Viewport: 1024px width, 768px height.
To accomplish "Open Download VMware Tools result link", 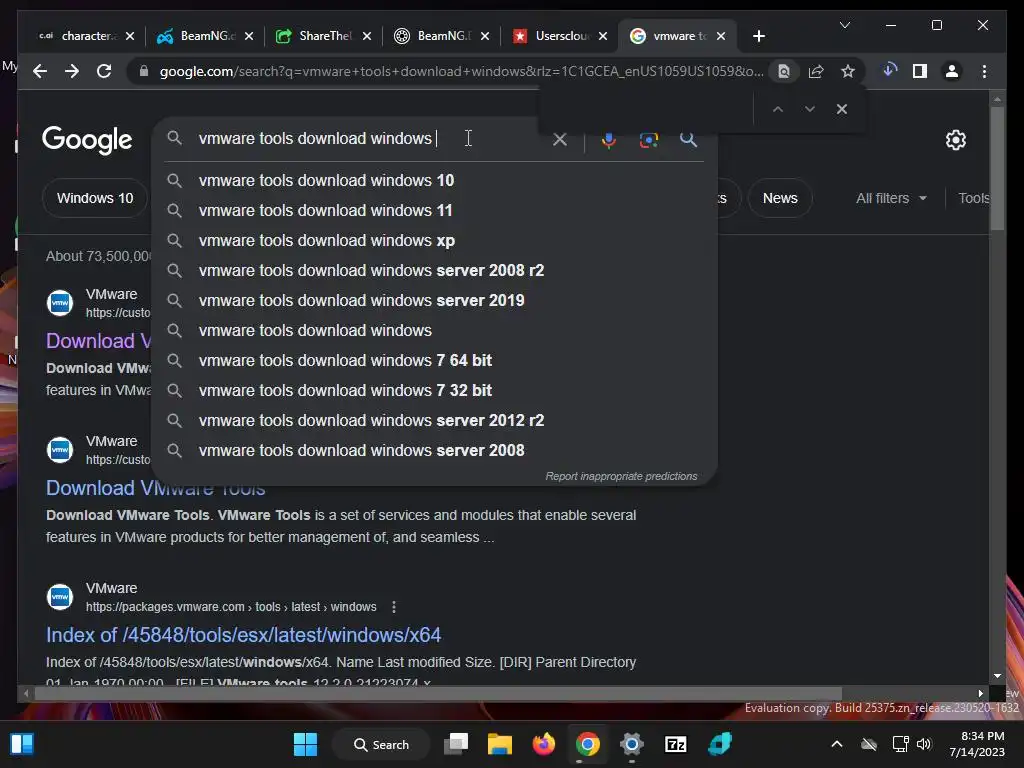I will [155, 488].
